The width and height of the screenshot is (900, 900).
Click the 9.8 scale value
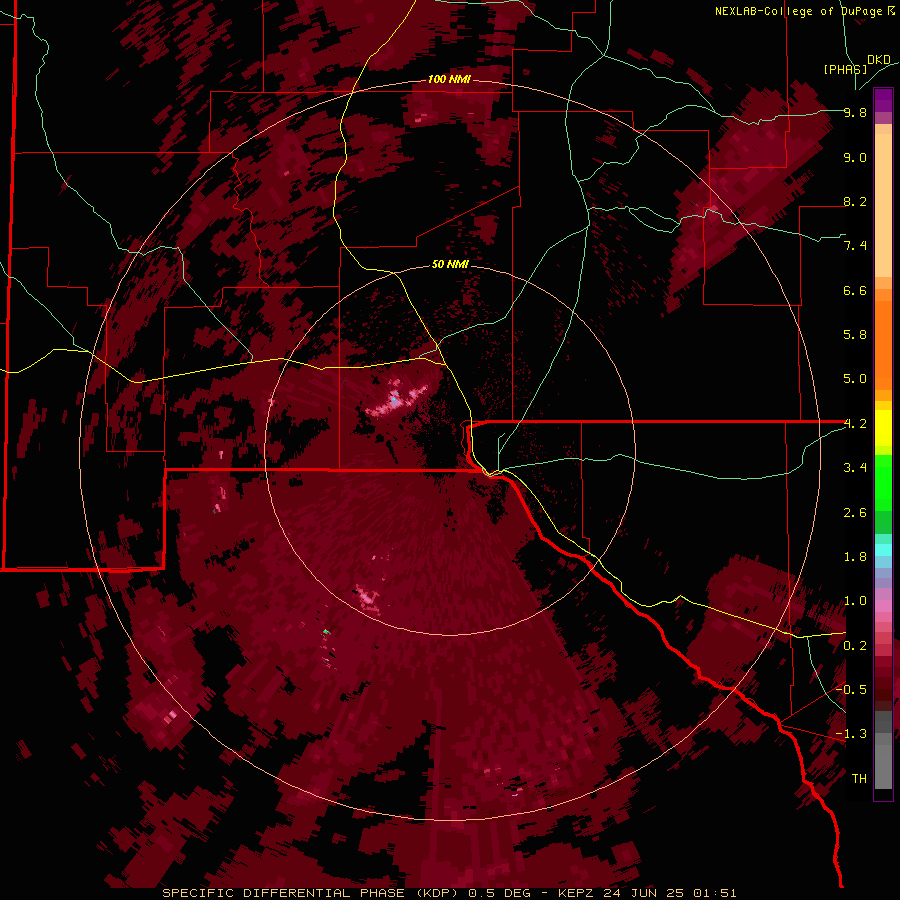coord(855,112)
